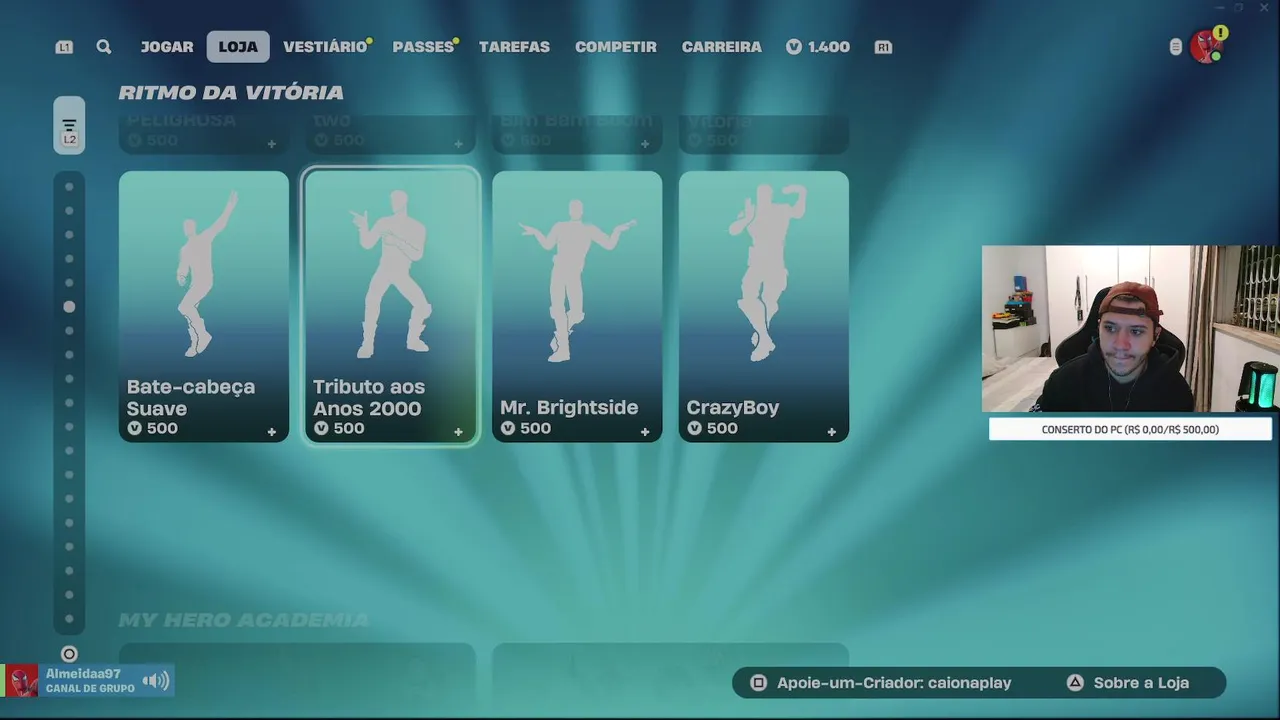Click the circle icon at sidebar bottom
Image resolution: width=1280 pixels, height=720 pixels.
[69, 654]
